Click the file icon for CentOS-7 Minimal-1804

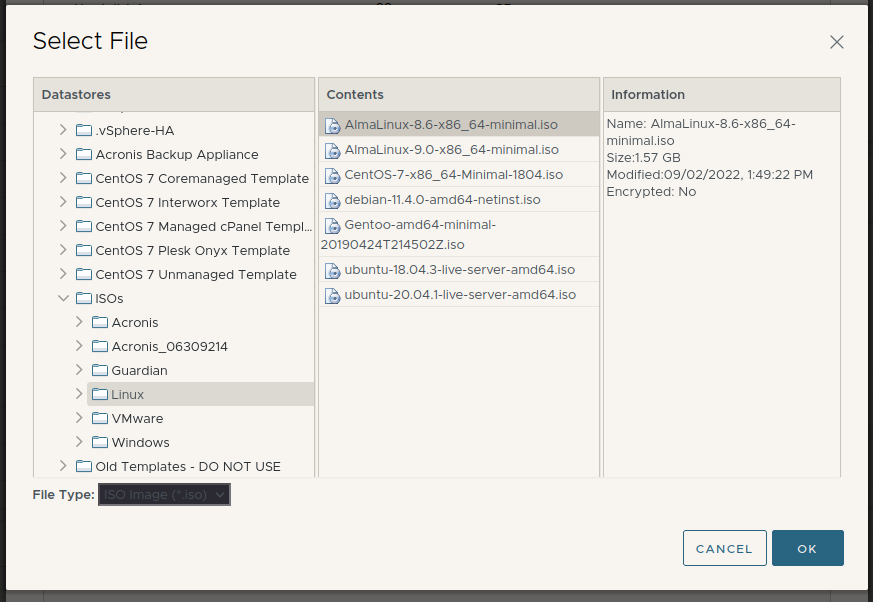(x=333, y=175)
